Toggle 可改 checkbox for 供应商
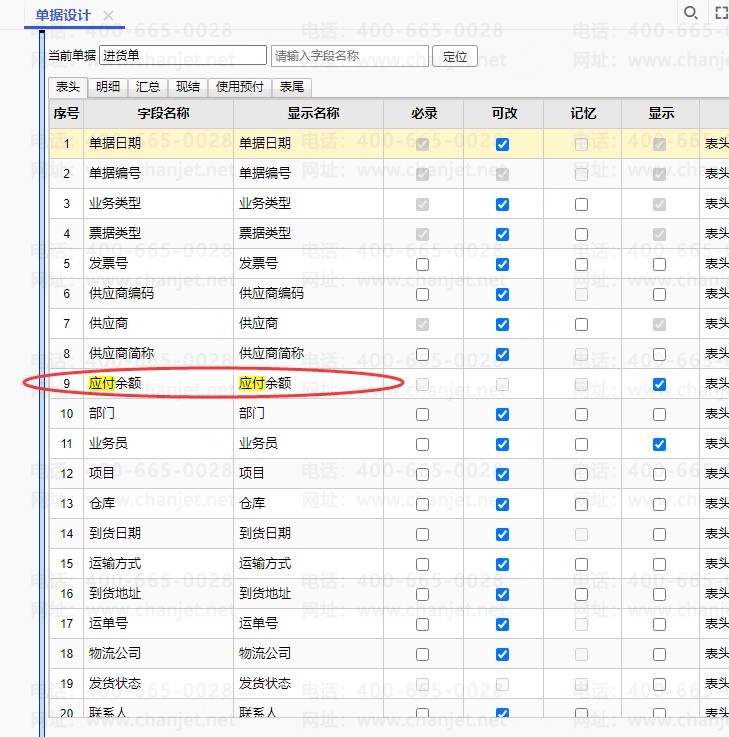This screenshot has height=737, width=729. tap(502, 324)
